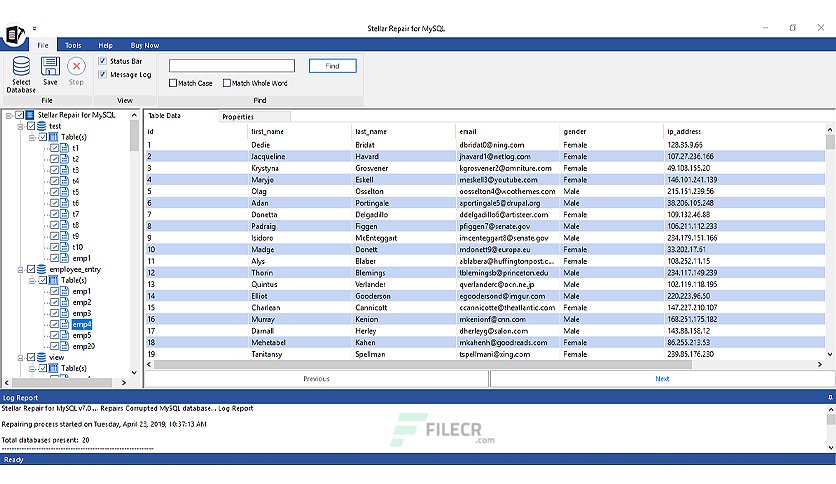Click the table icon for t7

pos(65,214)
